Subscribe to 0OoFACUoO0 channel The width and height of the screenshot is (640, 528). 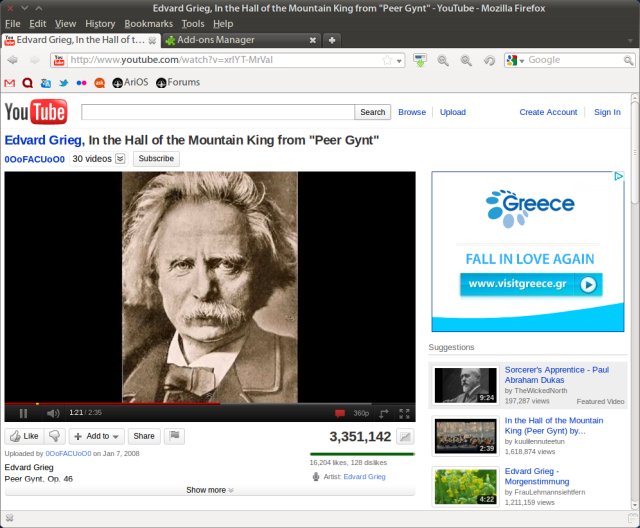pos(156,159)
